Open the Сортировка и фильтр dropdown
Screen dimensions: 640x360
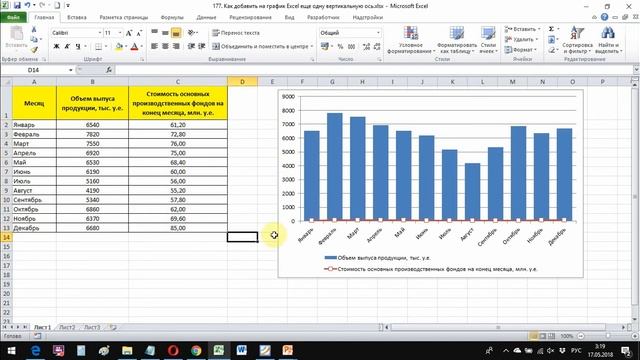[577, 40]
